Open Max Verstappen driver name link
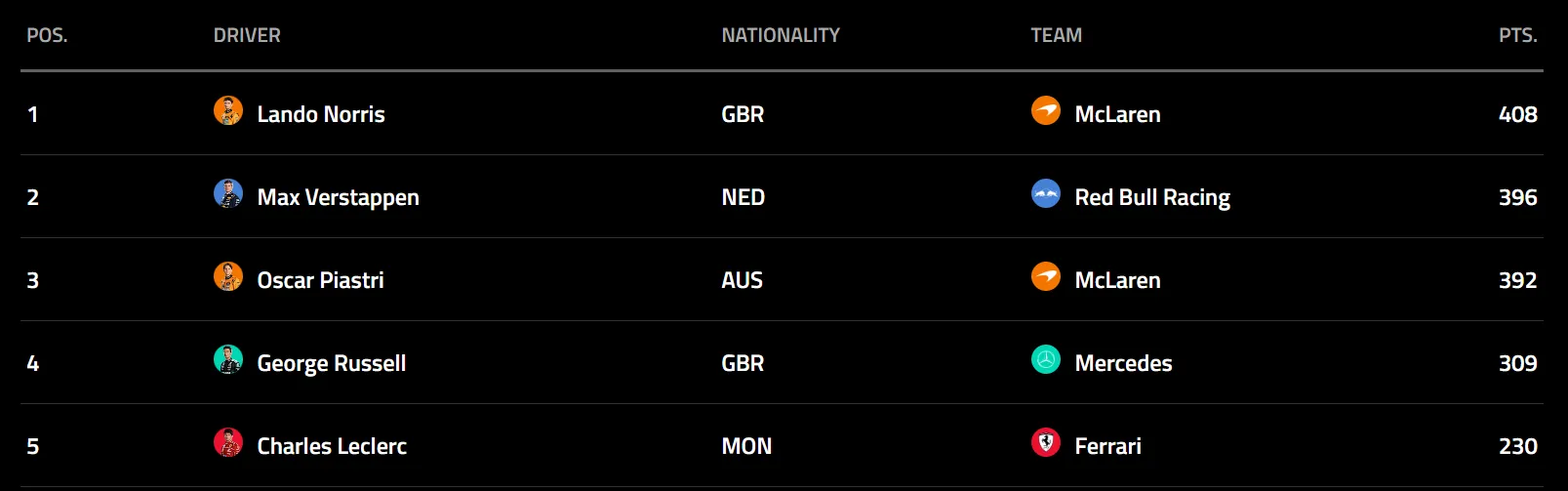Screen dimensions: 1568x491 point(338,197)
